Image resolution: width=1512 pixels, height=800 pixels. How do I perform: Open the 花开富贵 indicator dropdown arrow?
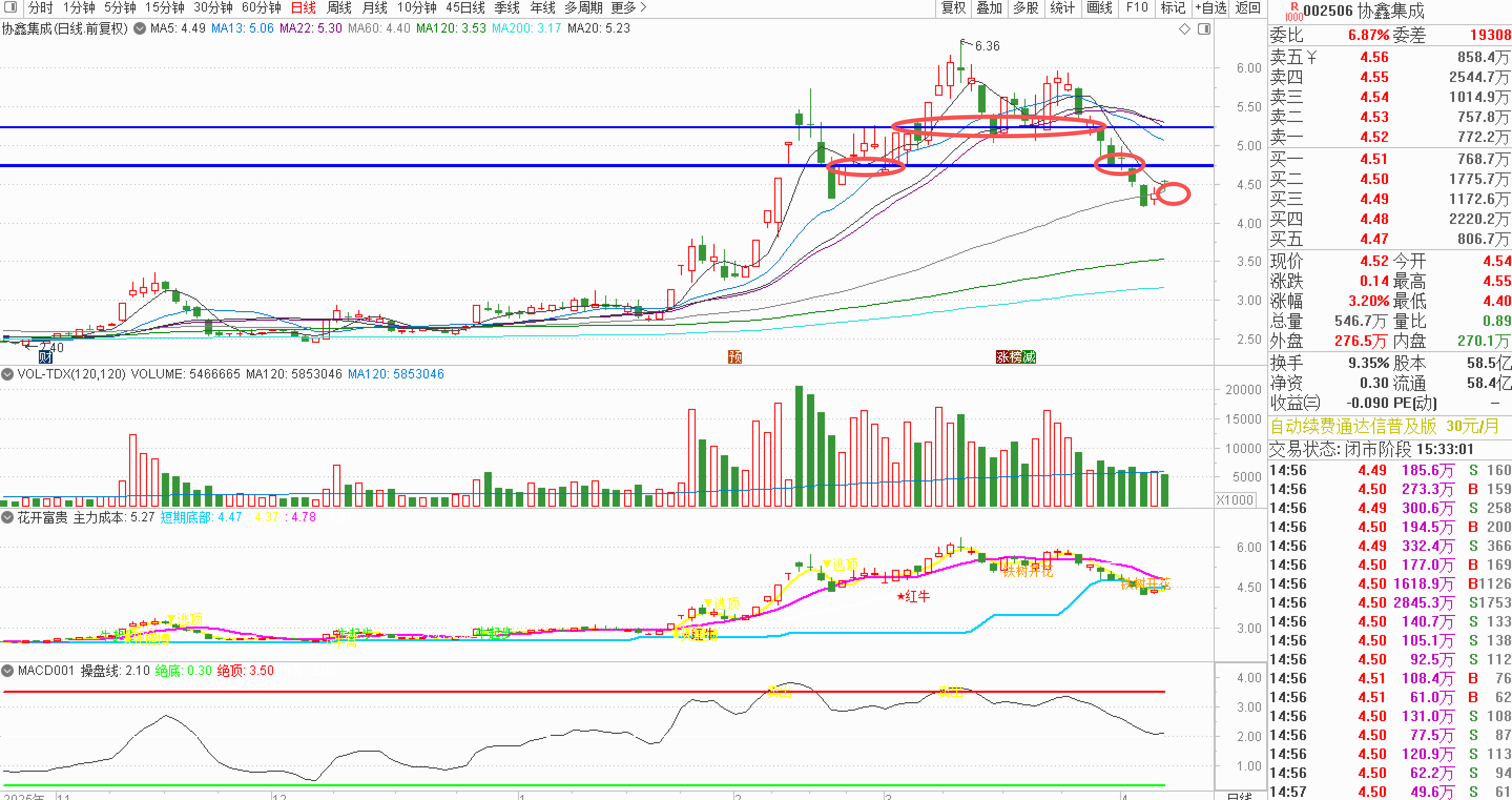8,517
